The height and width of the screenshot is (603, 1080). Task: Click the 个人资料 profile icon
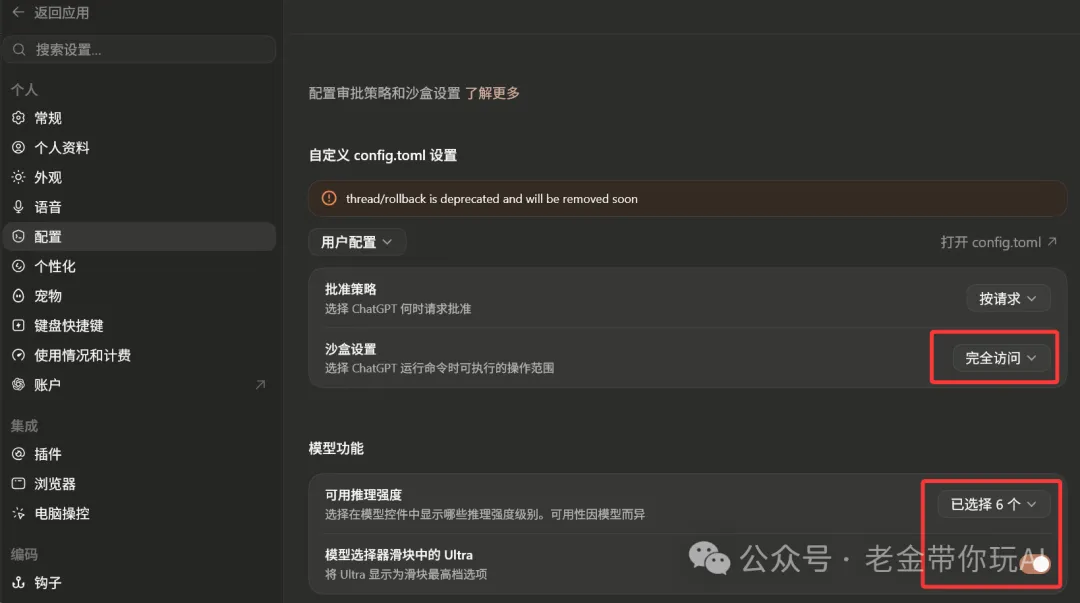[x=19, y=147]
